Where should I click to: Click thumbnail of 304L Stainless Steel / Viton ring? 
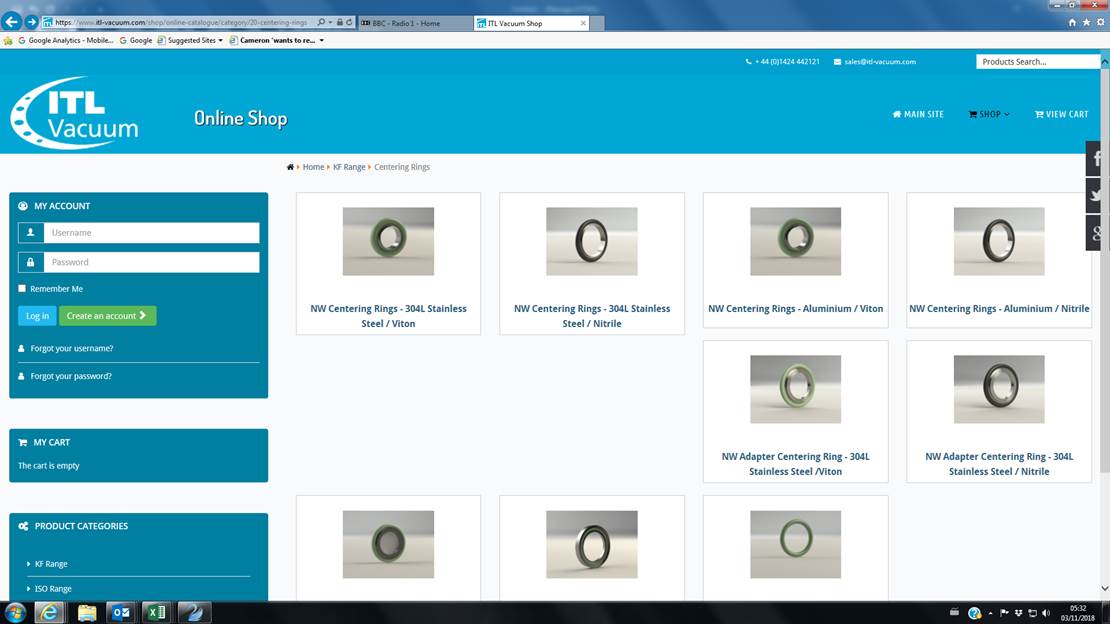click(388, 242)
